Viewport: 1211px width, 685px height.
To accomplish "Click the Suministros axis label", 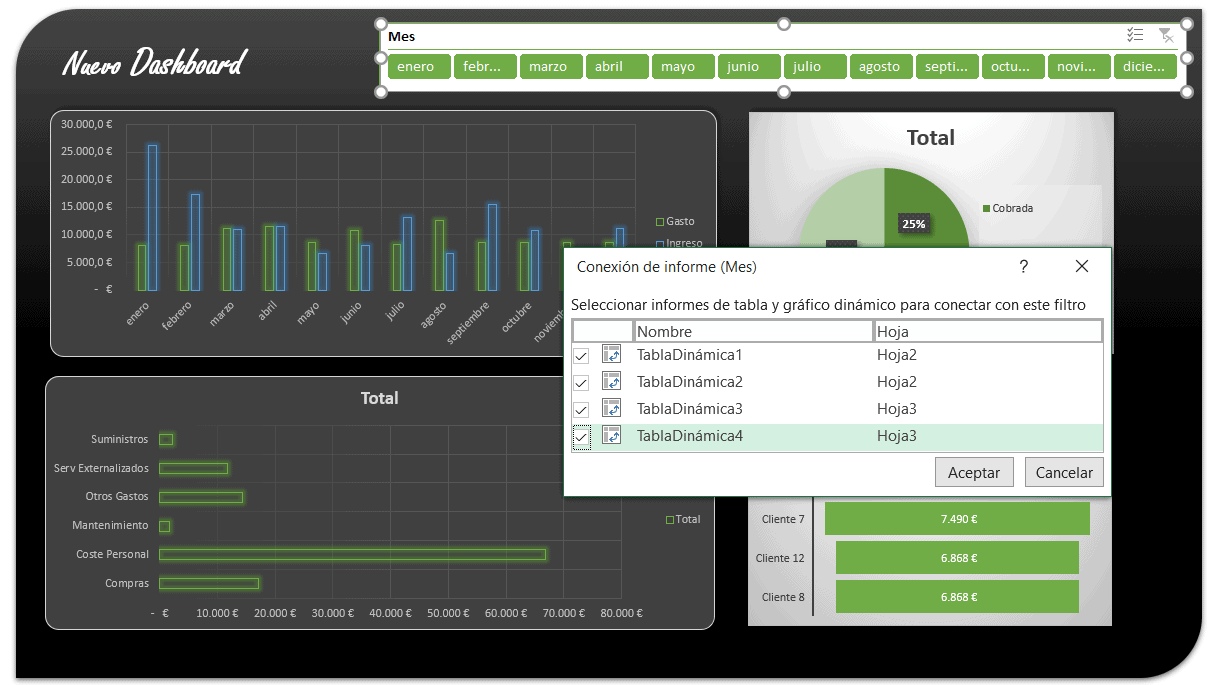I will (x=119, y=439).
